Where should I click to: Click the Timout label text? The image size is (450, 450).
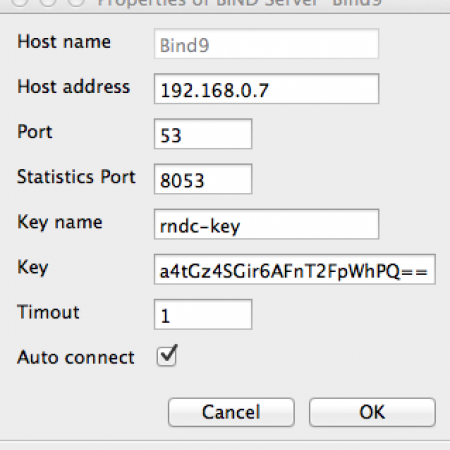[48, 312]
